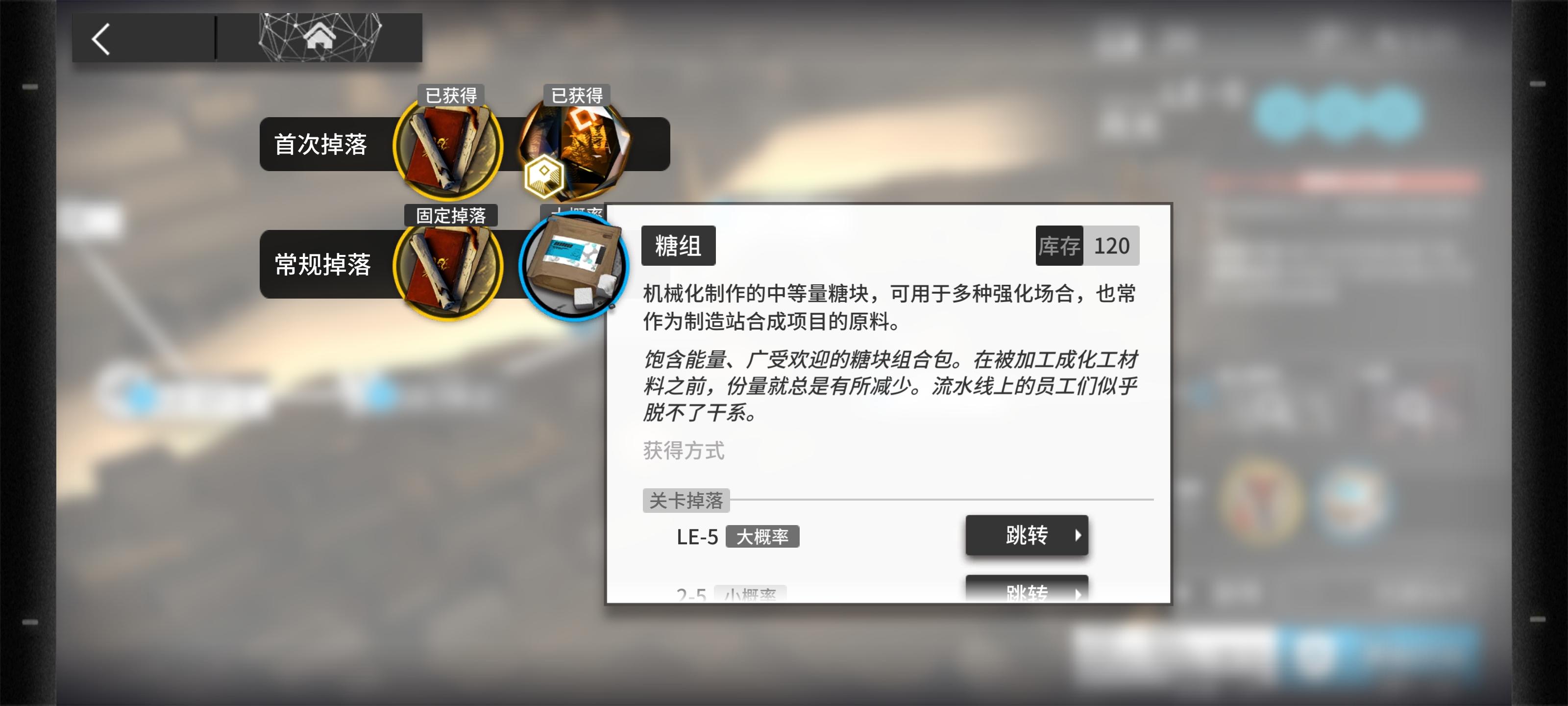Viewport: 1568px width, 706px height.
Task: Tap the 大概率 tag next to LE-5
Action: click(762, 537)
